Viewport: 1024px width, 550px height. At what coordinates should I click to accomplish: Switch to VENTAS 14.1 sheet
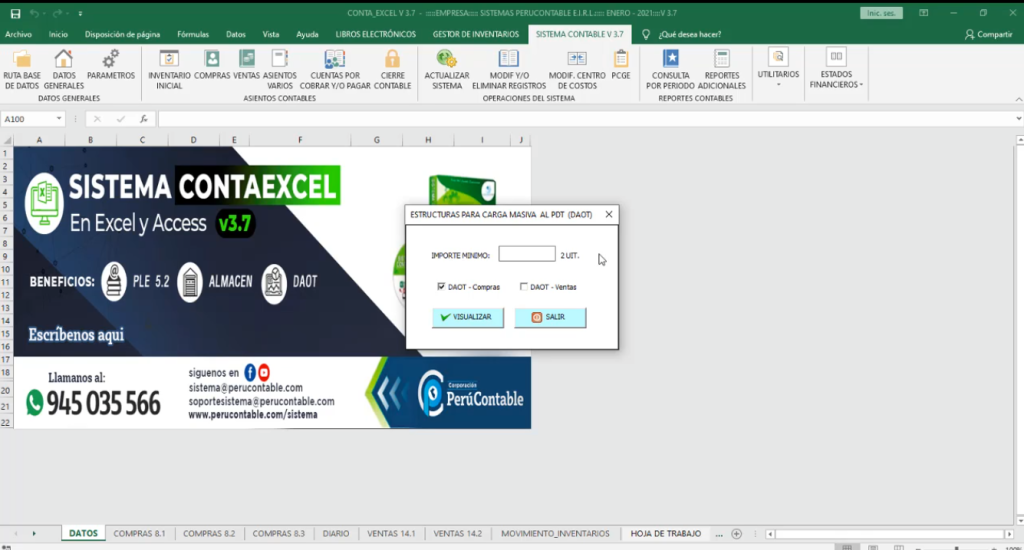(391, 534)
